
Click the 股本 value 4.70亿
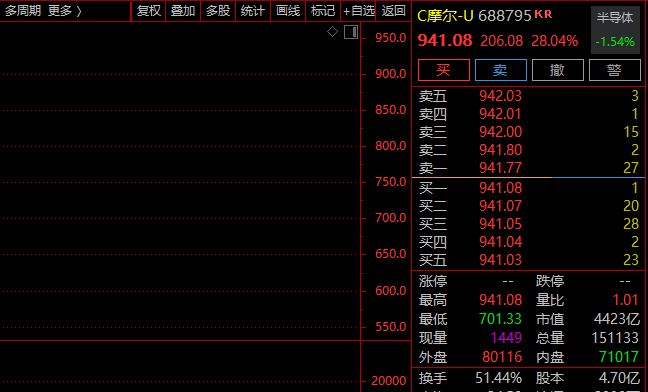click(619, 378)
